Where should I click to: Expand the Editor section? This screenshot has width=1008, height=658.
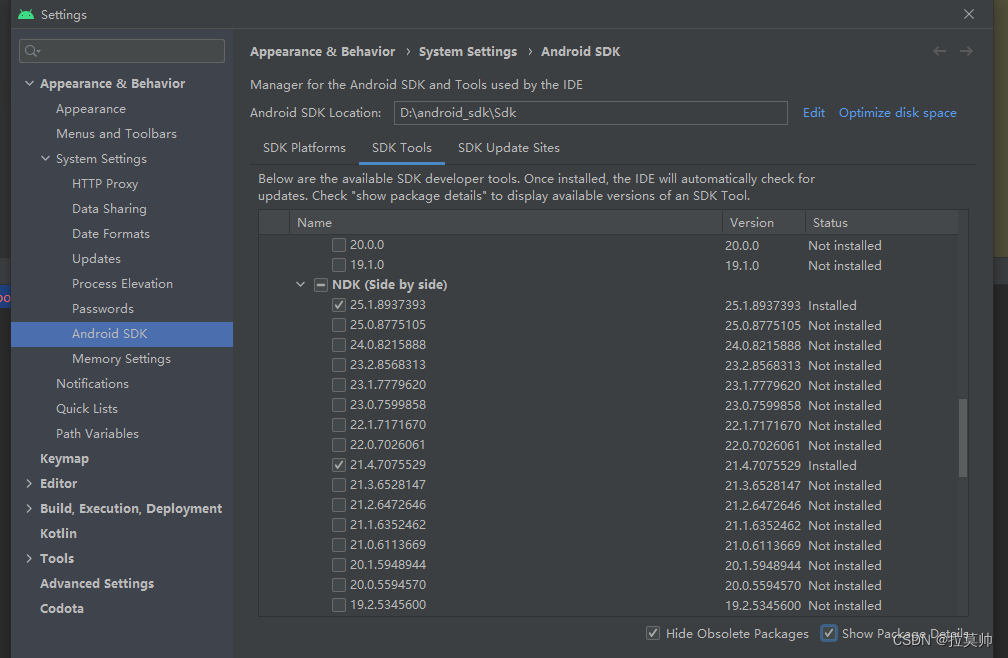tap(29, 483)
